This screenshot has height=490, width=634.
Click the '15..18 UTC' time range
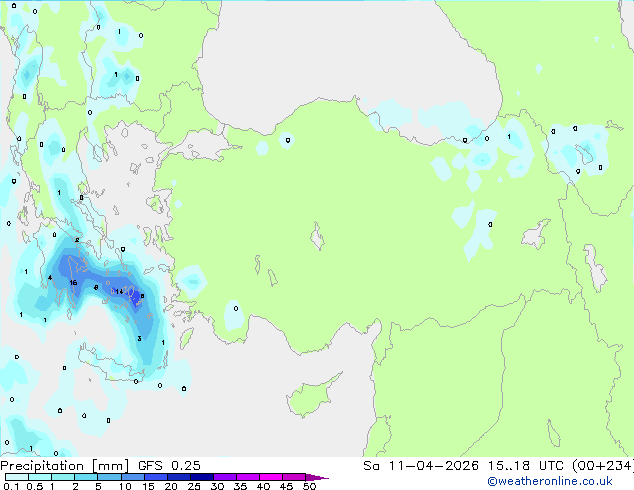coord(524,466)
